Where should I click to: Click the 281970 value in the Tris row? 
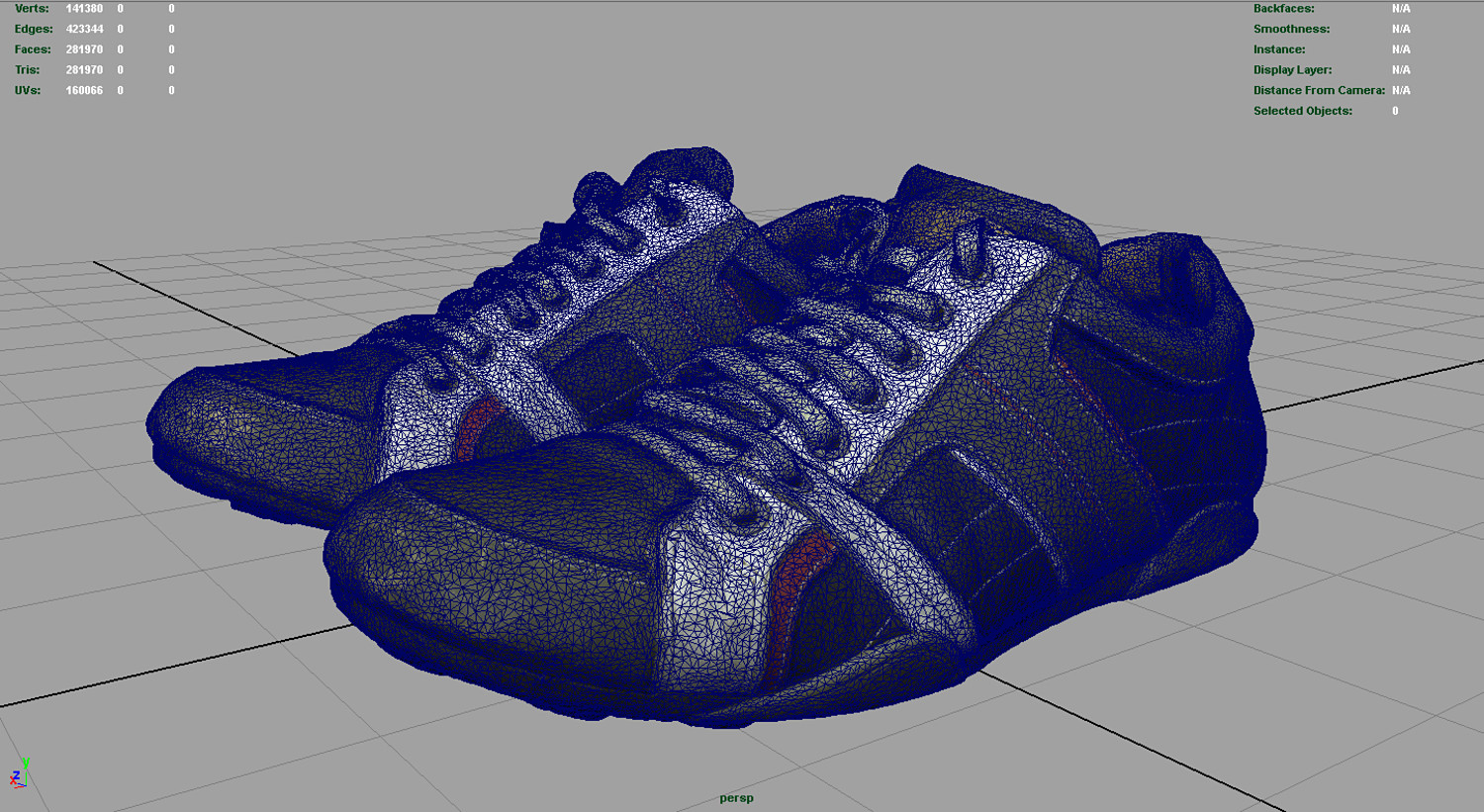84,70
